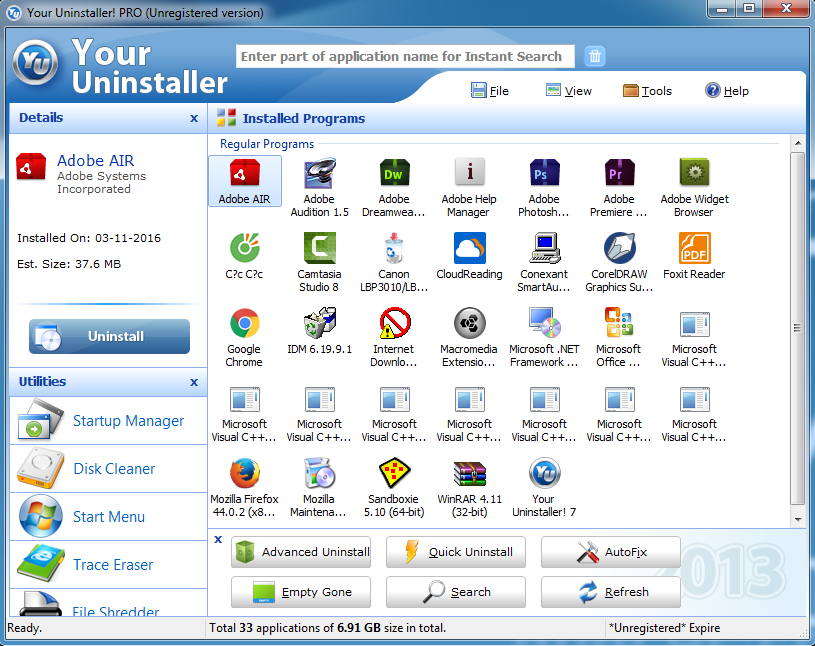This screenshot has height=646, width=815.
Task: Select the Adobe Photoshop program icon
Action: pos(544,174)
